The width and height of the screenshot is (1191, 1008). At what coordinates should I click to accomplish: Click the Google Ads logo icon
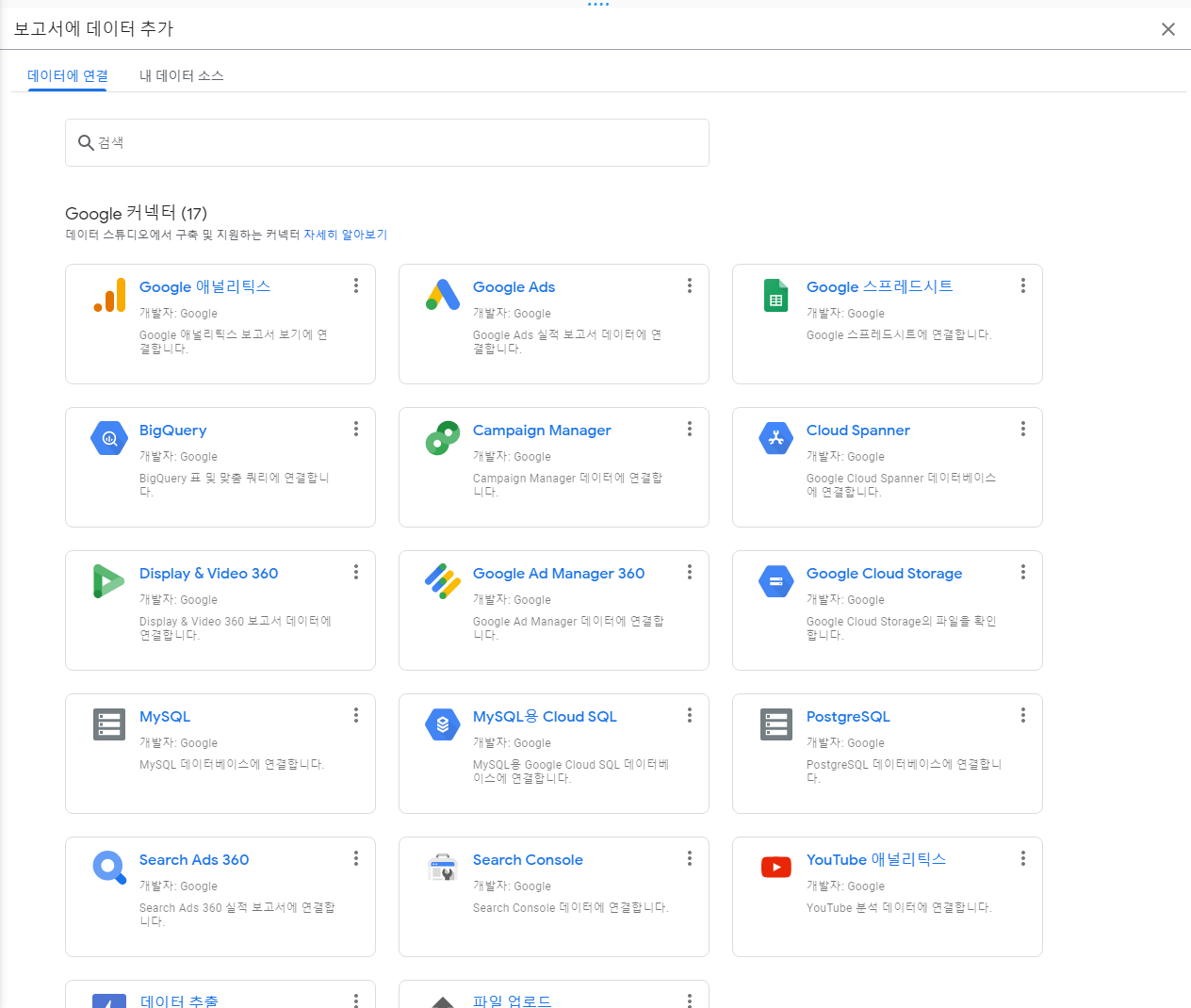(443, 295)
